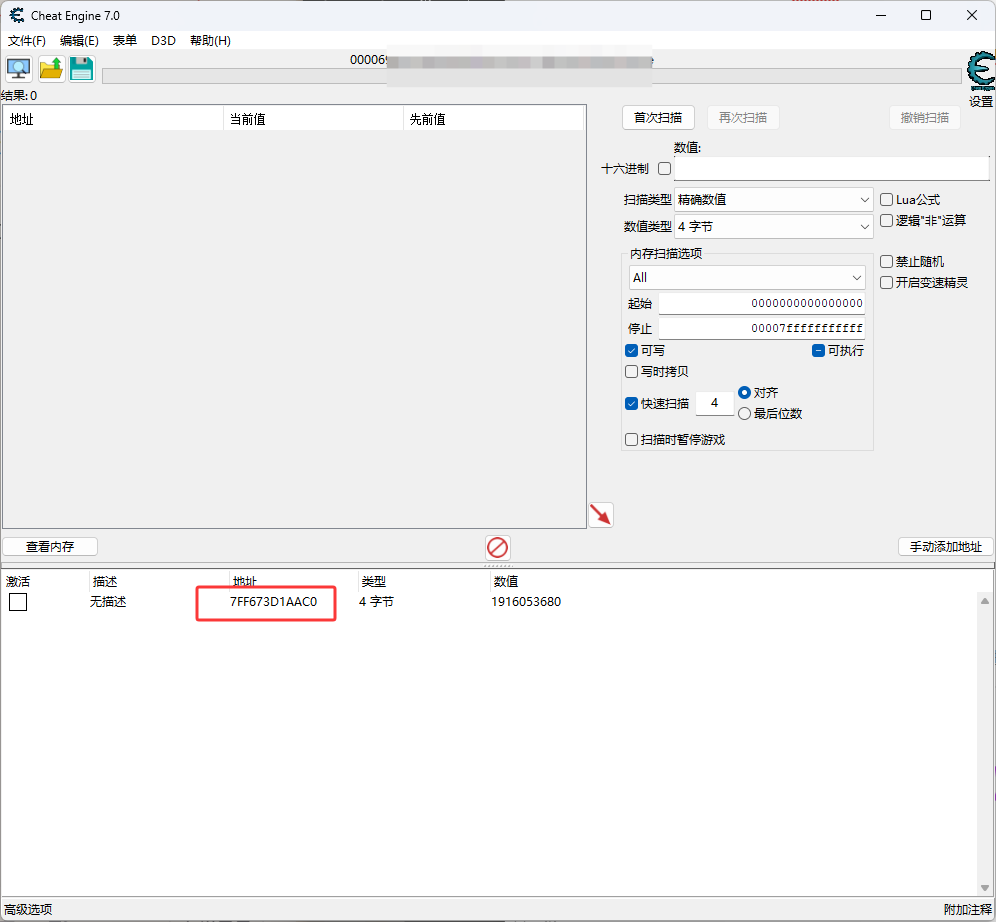Click the address list scroll up arrow
996x922 pixels.
click(x=985, y=601)
